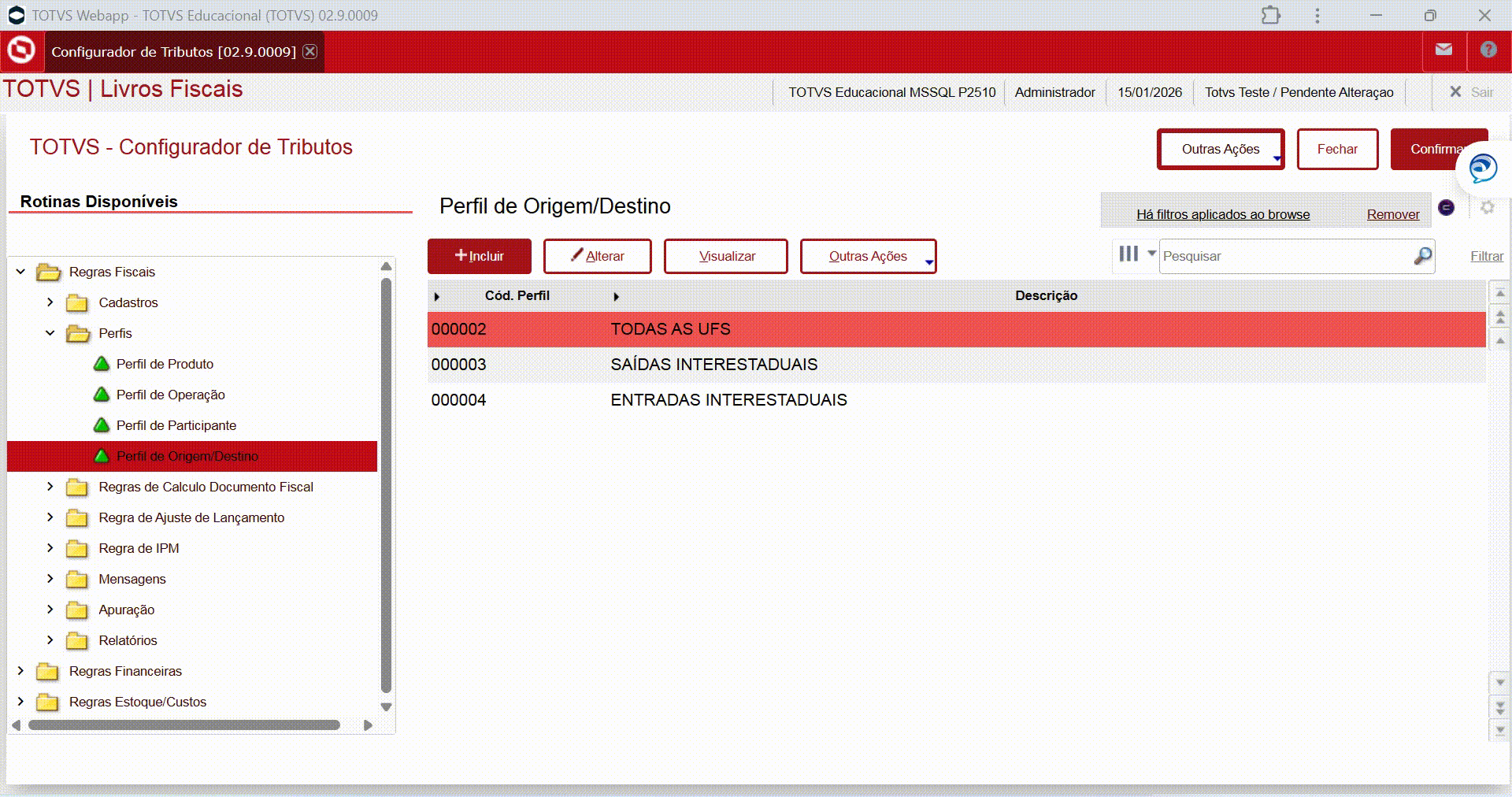This screenshot has width=1512, height=797.
Task: Open the top Outras Ações dropdown beside Fechar
Action: 1221,149
